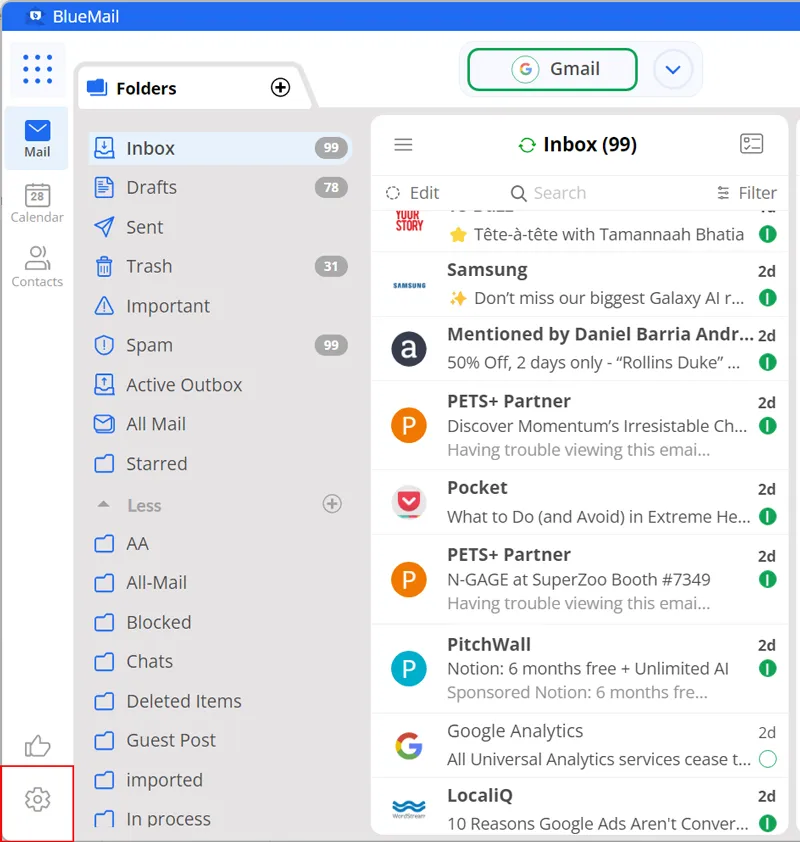Image resolution: width=800 pixels, height=842 pixels.
Task: Toggle unread dot on Pocket email
Action: click(x=768, y=517)
